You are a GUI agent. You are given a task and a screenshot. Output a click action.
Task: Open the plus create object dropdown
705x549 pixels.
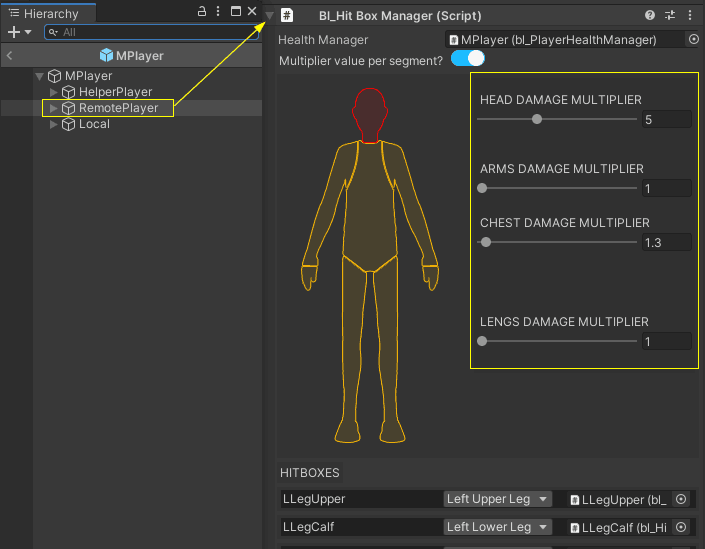pos(19,32)
